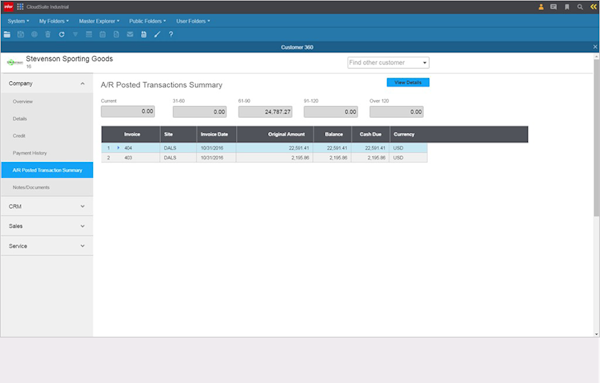Click row number 2 selector
The image size is (600, 383).
click(x=108, y=158)
